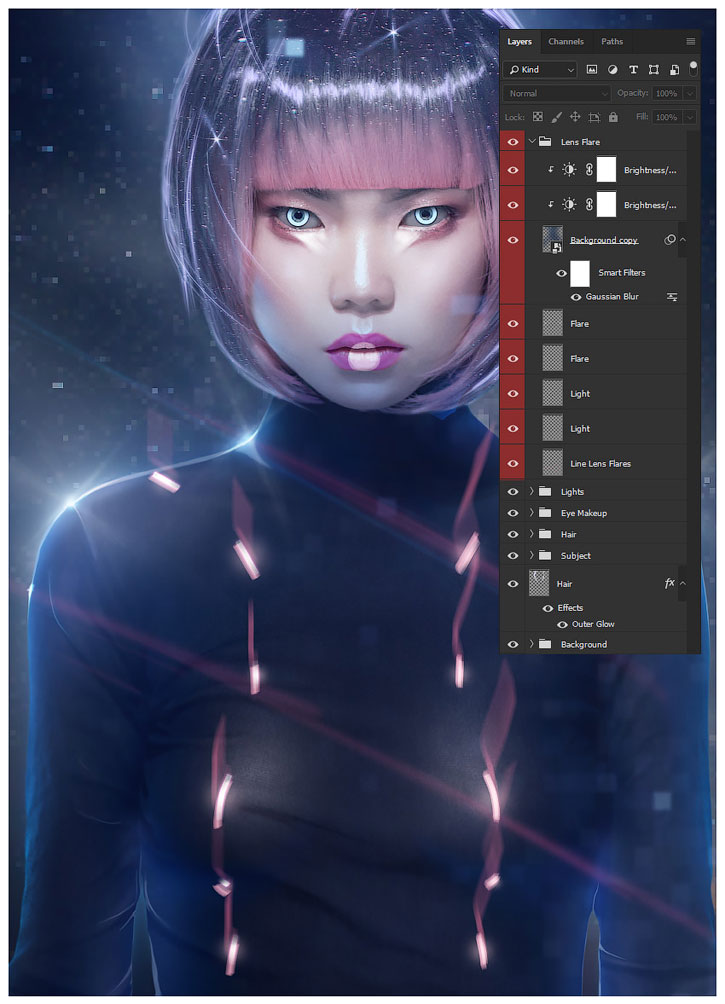
Task: Switch to the Channels tab
Action: (x=566, y=42)
